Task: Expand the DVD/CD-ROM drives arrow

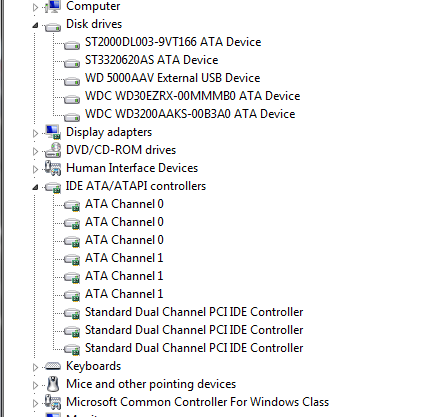Action: 35,151
